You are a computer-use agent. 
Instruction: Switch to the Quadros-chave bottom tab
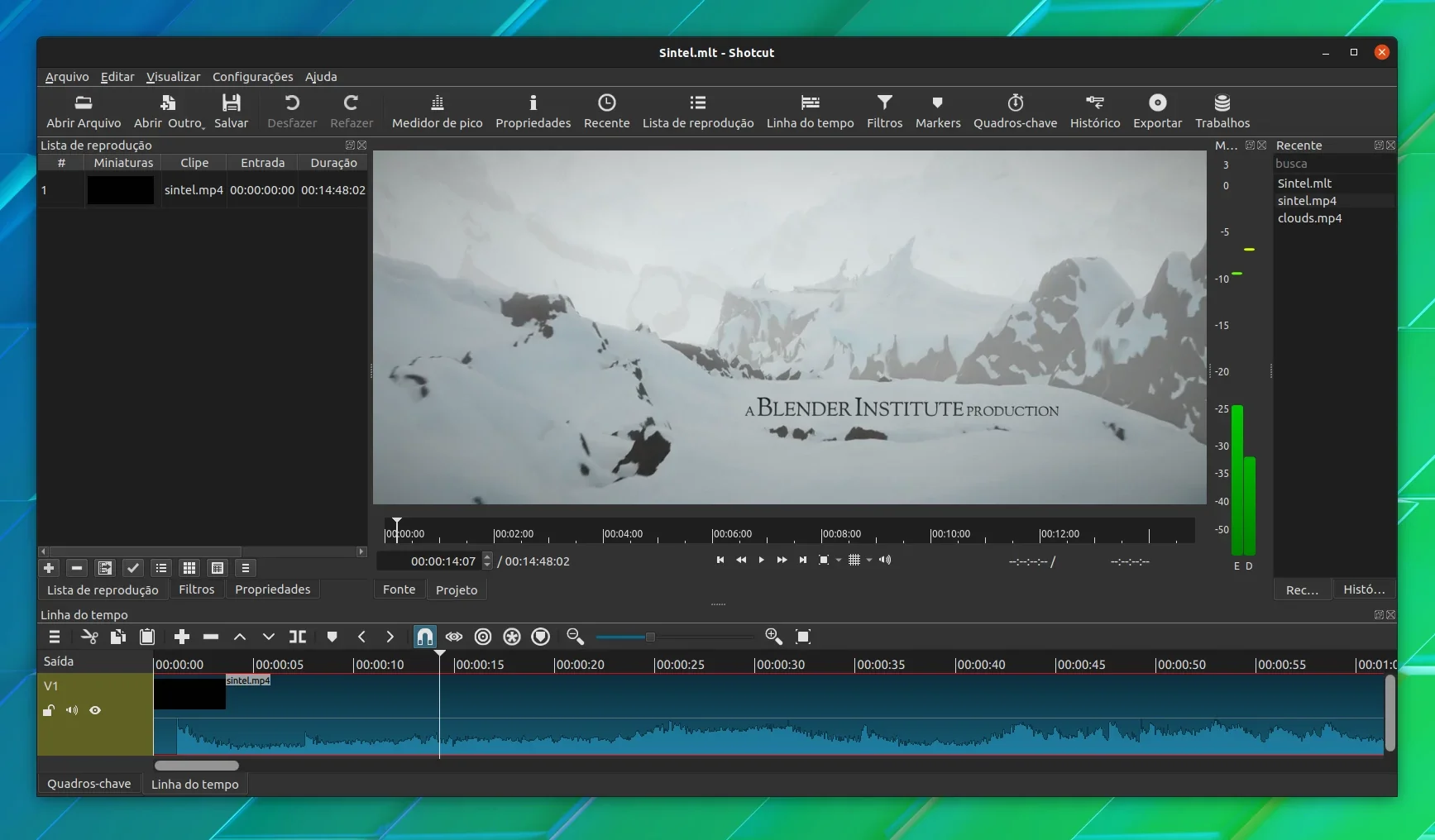coord(89,784)
